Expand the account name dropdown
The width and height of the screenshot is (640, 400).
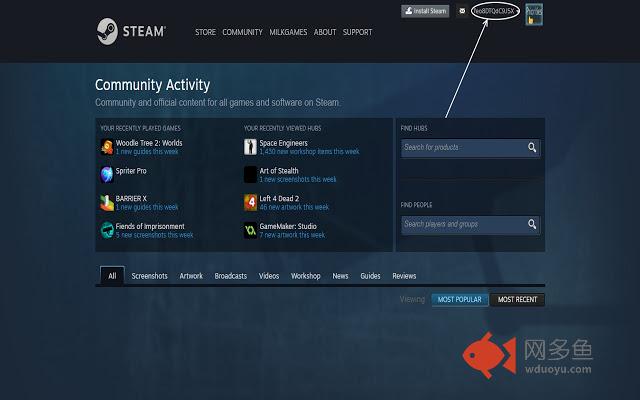tap(496, 11)
